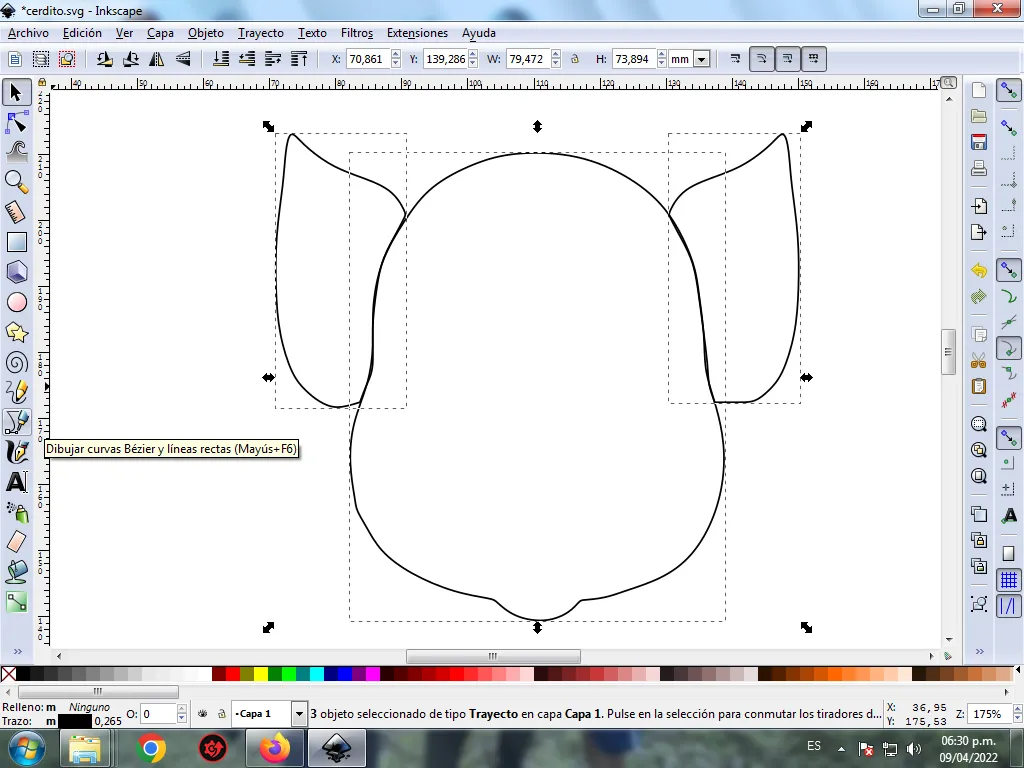This screenshot has height=768, width=1024.
Task: Select the Bézier pen tool
Action: [16, 422]
